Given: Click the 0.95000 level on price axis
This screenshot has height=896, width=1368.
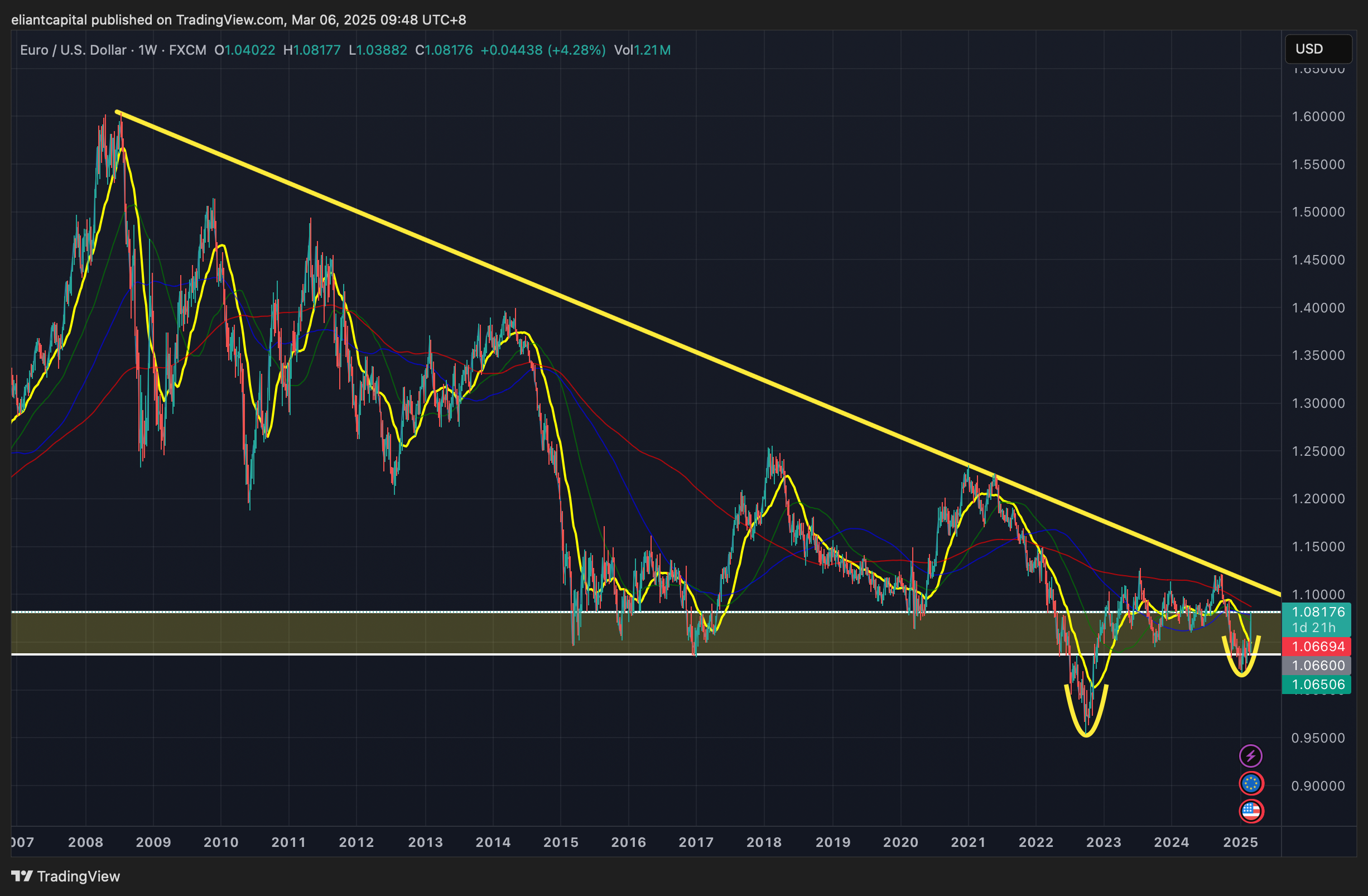Looking at the screenshot, I should click(x=1318, y=738).
